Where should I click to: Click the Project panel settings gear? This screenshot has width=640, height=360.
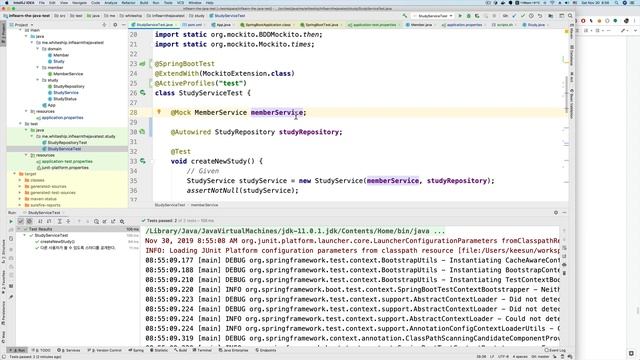point(115,25)
